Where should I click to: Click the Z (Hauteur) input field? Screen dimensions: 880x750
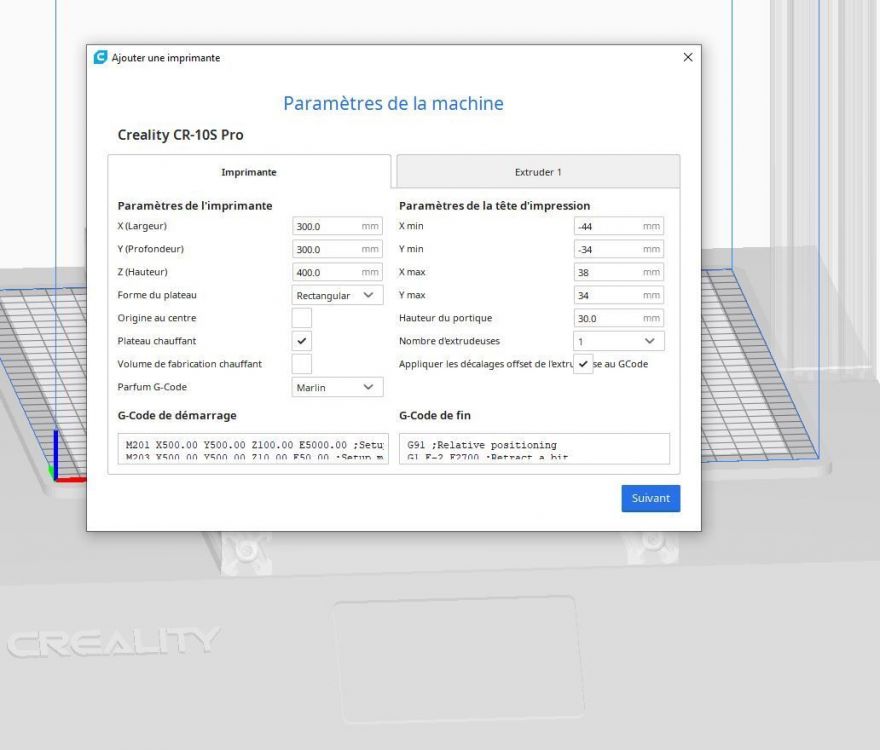tap(337, 272)
